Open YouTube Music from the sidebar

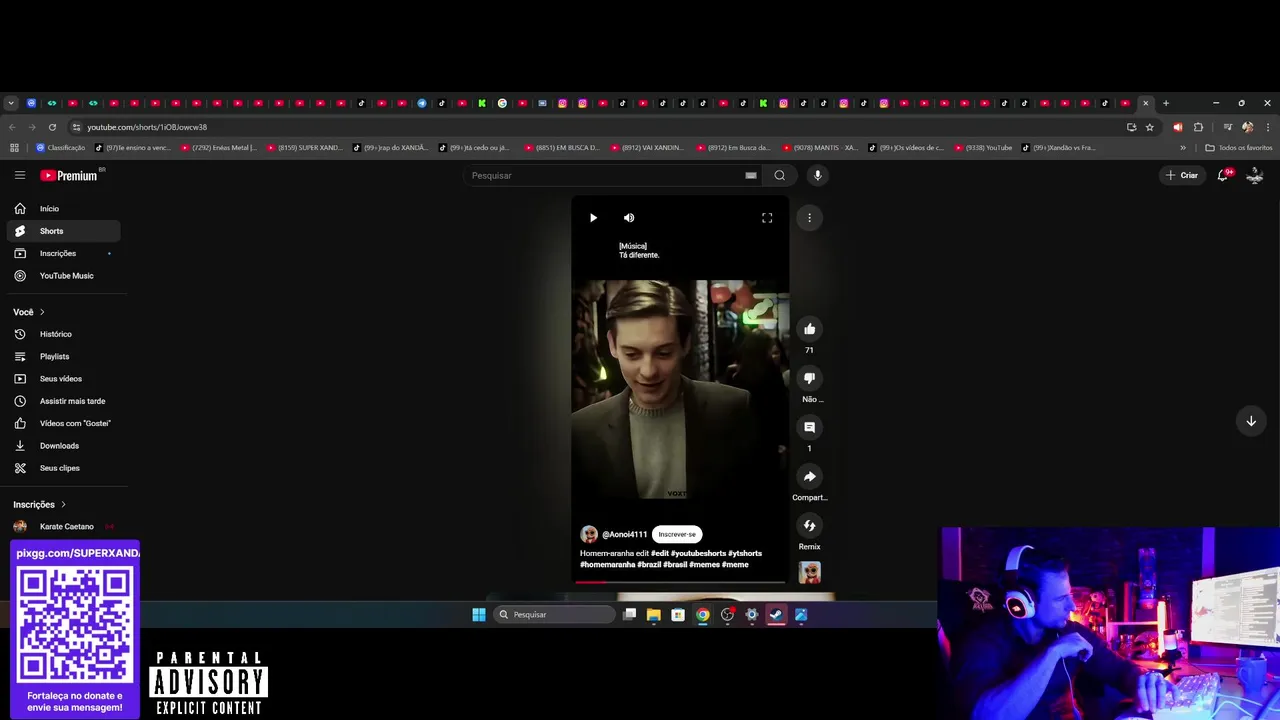click(x=64, y=275)
